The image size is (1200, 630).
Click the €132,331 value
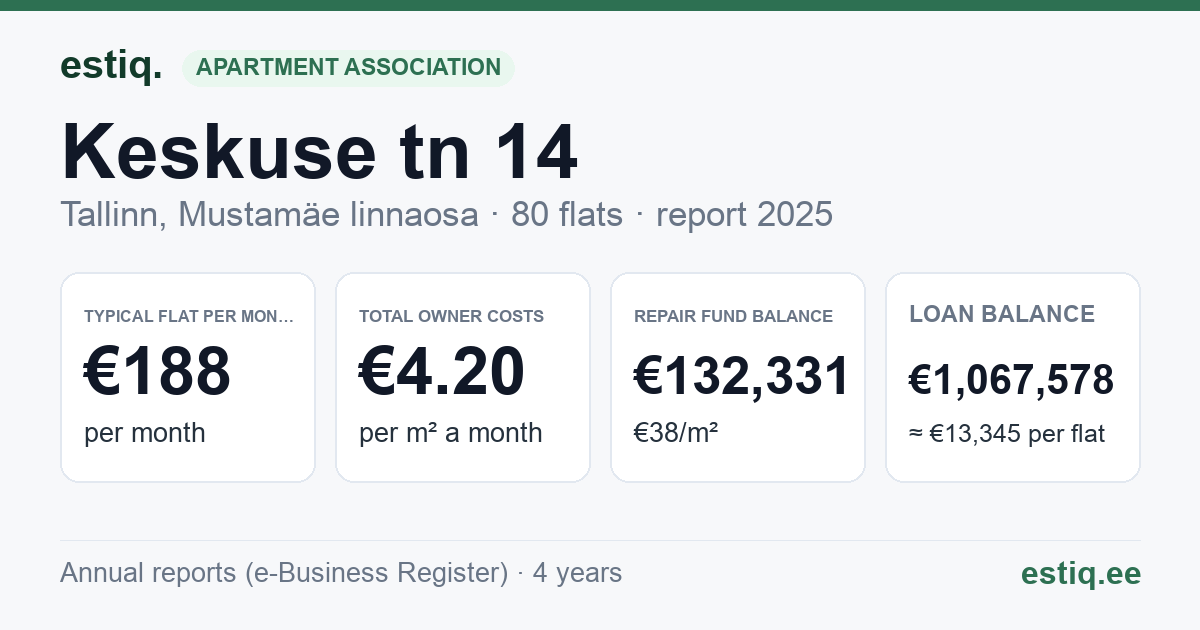click(741, 377)
